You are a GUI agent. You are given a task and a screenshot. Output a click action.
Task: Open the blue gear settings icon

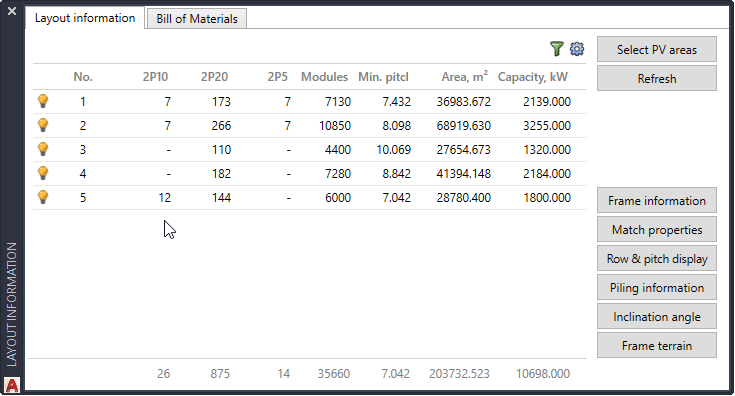577,49
